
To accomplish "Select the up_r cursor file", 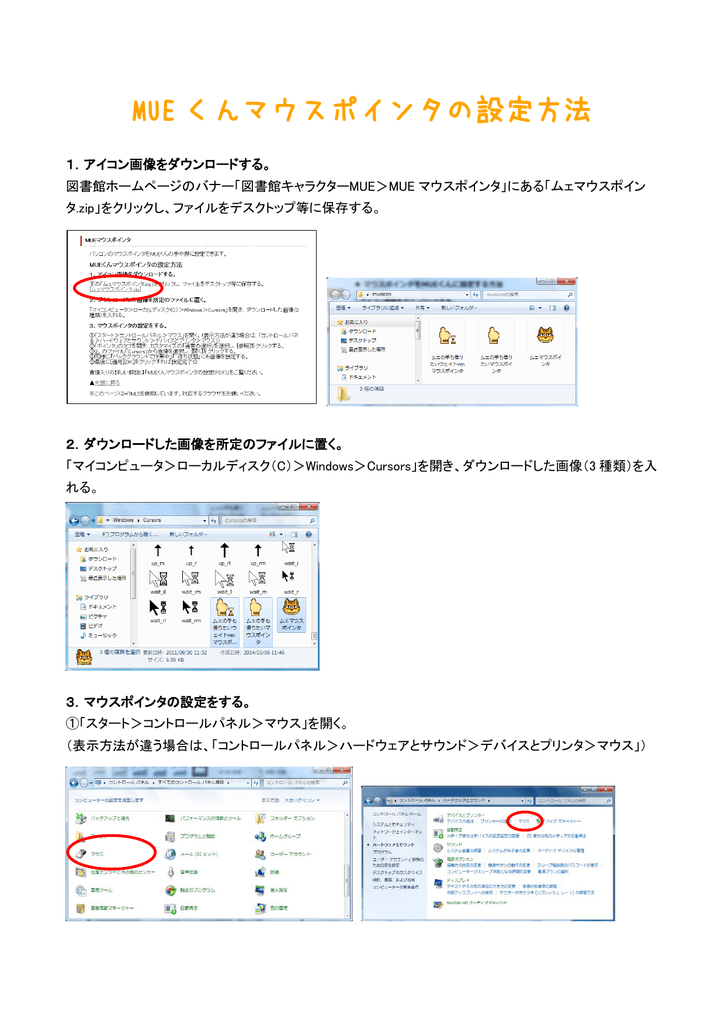I will tap(191, 554).
